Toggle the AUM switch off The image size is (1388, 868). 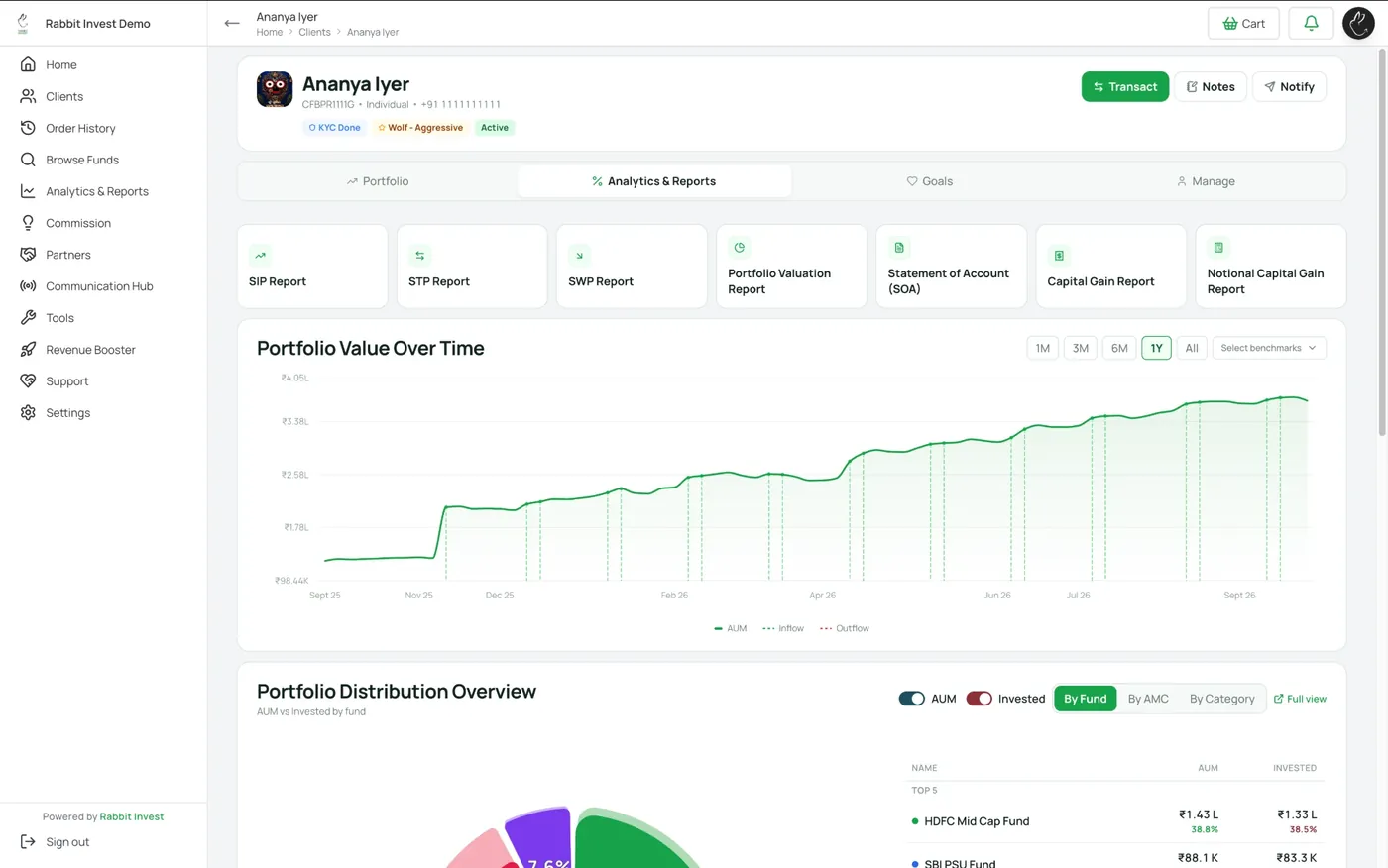tap(911, 699)
